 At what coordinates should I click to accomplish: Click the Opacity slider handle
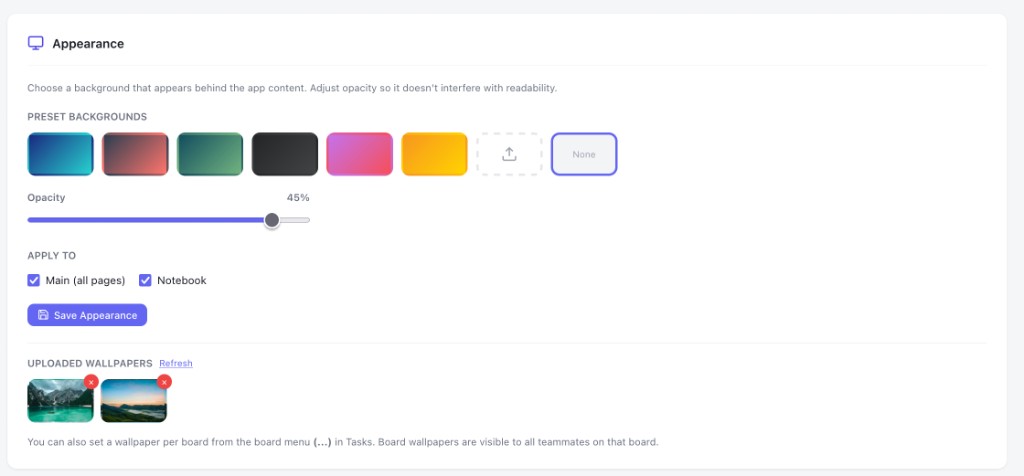[x=272, y=220]
